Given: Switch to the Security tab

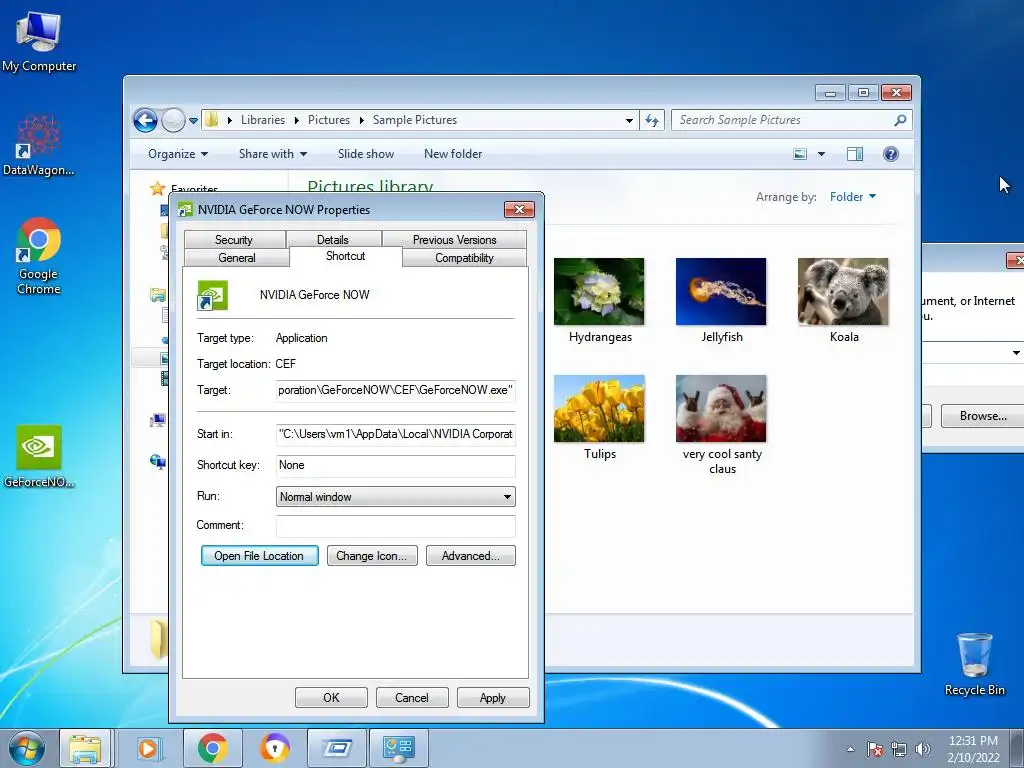Looking at the screenshot, I should click(x=234, y=240).
